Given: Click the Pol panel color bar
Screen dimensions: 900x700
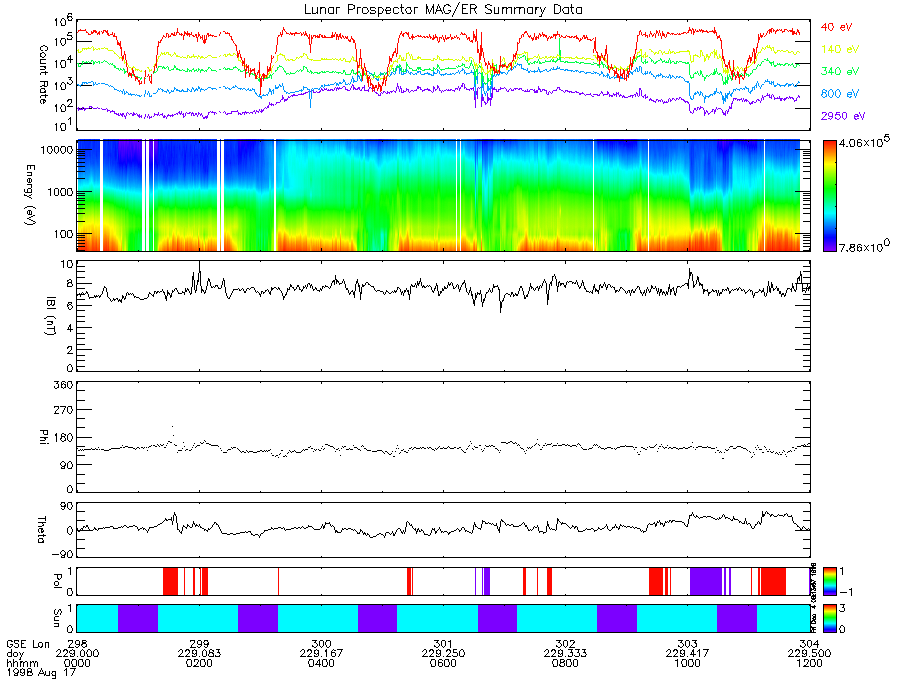Looking at the screenshot, I should [829, 581].
